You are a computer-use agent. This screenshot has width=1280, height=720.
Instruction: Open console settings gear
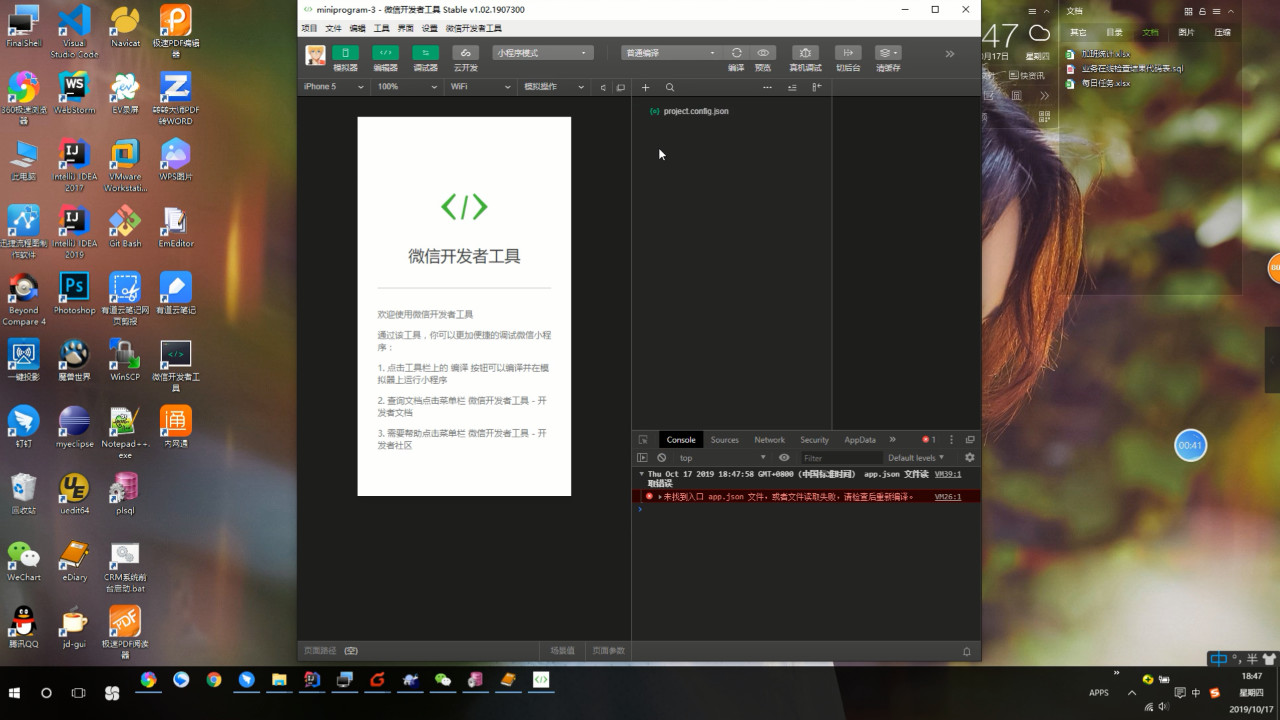coord(969,458)
